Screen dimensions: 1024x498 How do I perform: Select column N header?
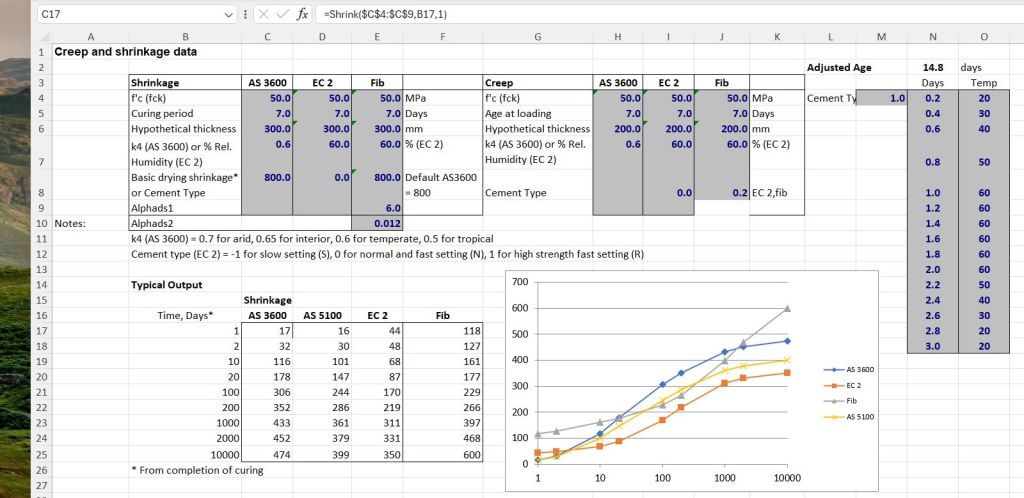pyautogui.click(x=933, y=36)
